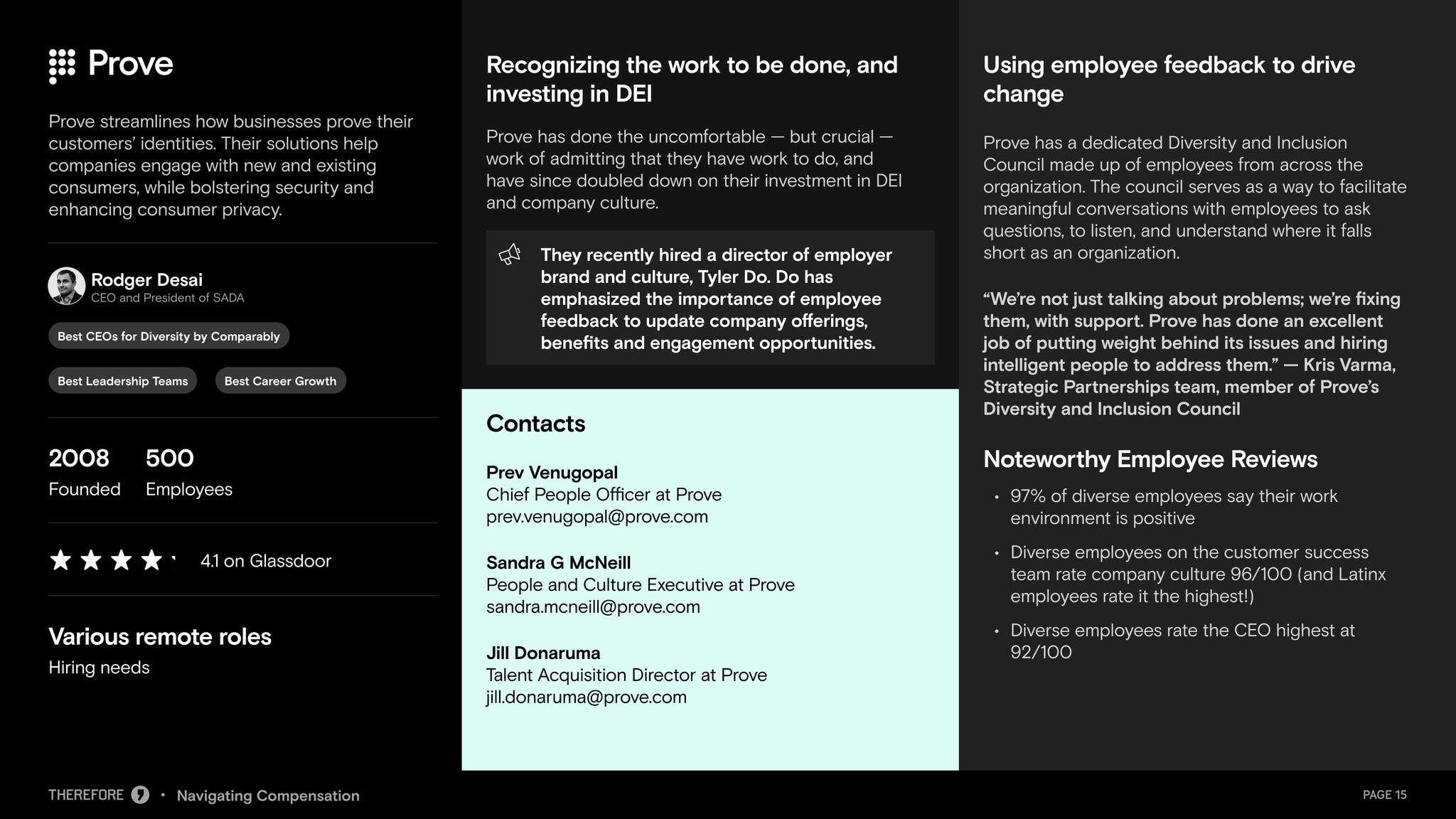1456x819 pixels.
Task: Click the partial fifth Glassdoor star
Action: tap(174, 560)
